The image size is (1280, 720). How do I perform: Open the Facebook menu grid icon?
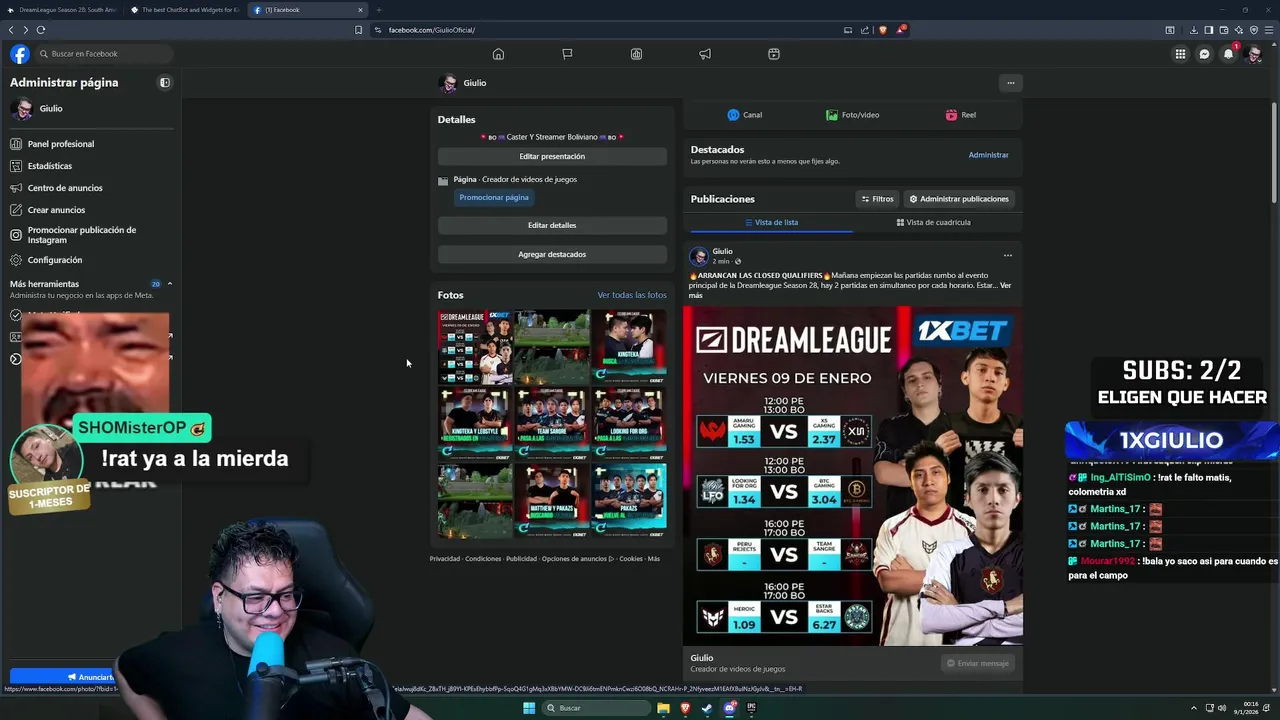(1181, 54)
